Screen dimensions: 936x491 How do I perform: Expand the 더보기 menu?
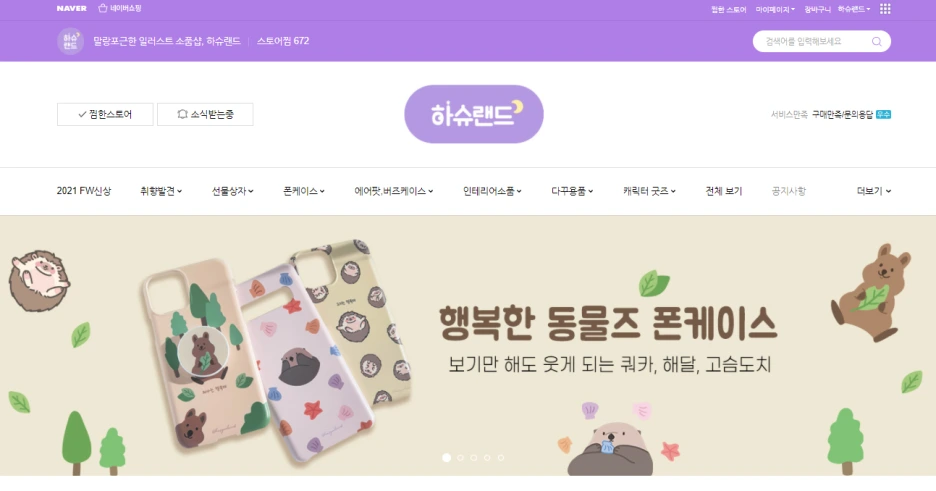coord(874,191)
